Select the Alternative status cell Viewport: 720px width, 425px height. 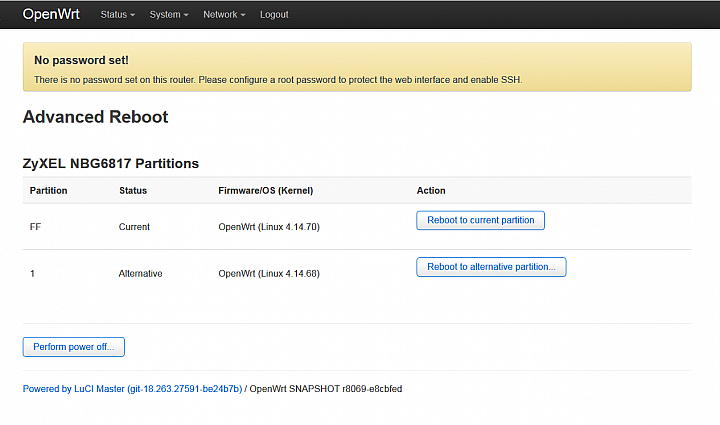[141, 274]
